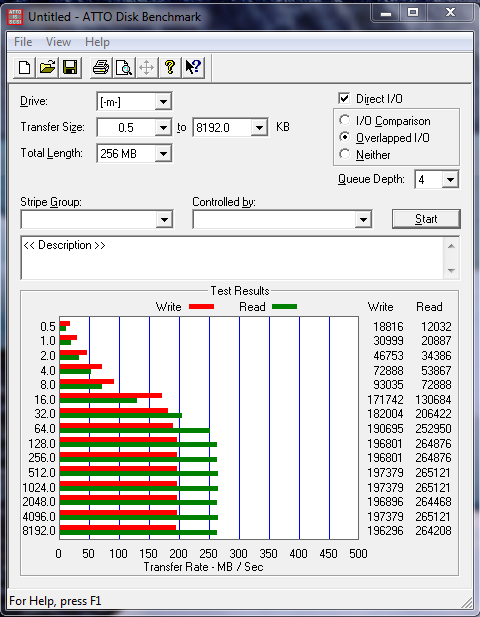480x617 pixels.
Task: Click the green Read legend swatch
Action: (x=284, y=307)
